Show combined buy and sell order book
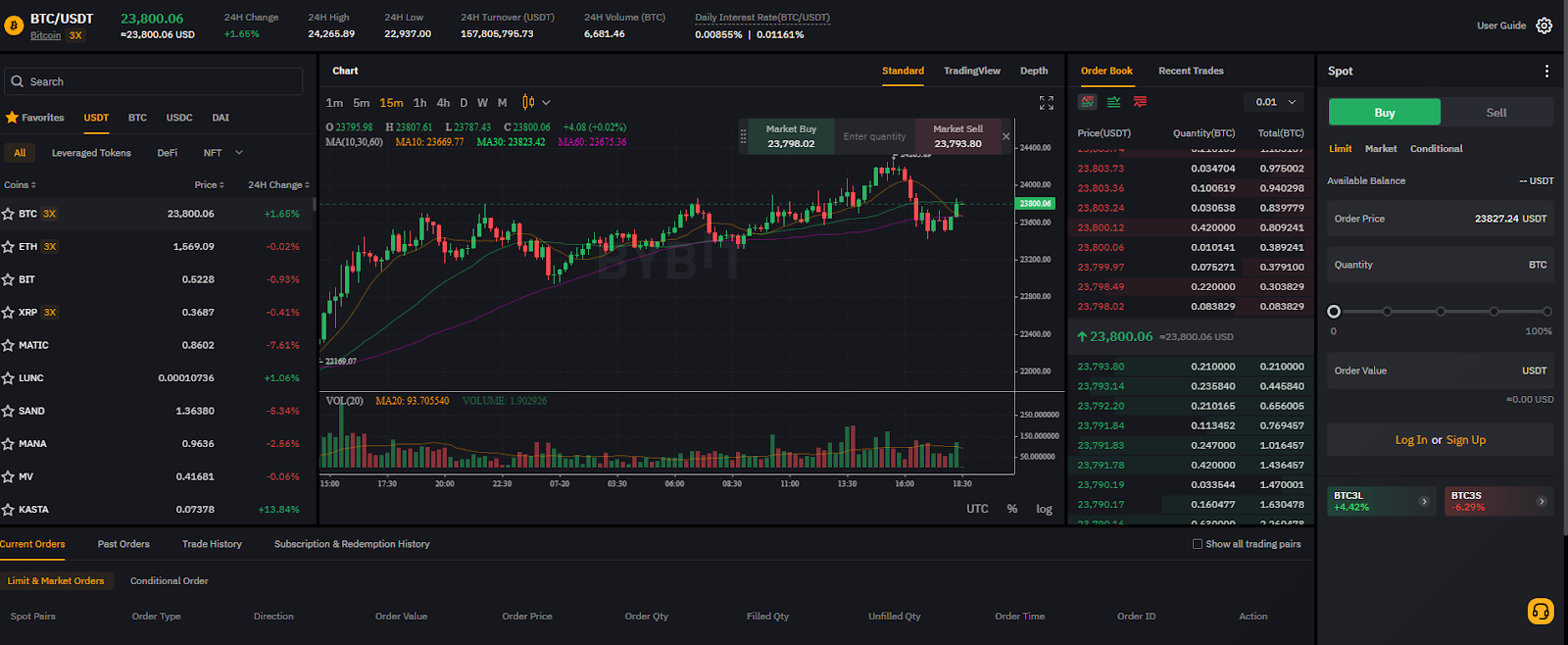Image resolution: width=1568 pixels, height=645 pixels. pyautogui.click(x=1087, y=102)
